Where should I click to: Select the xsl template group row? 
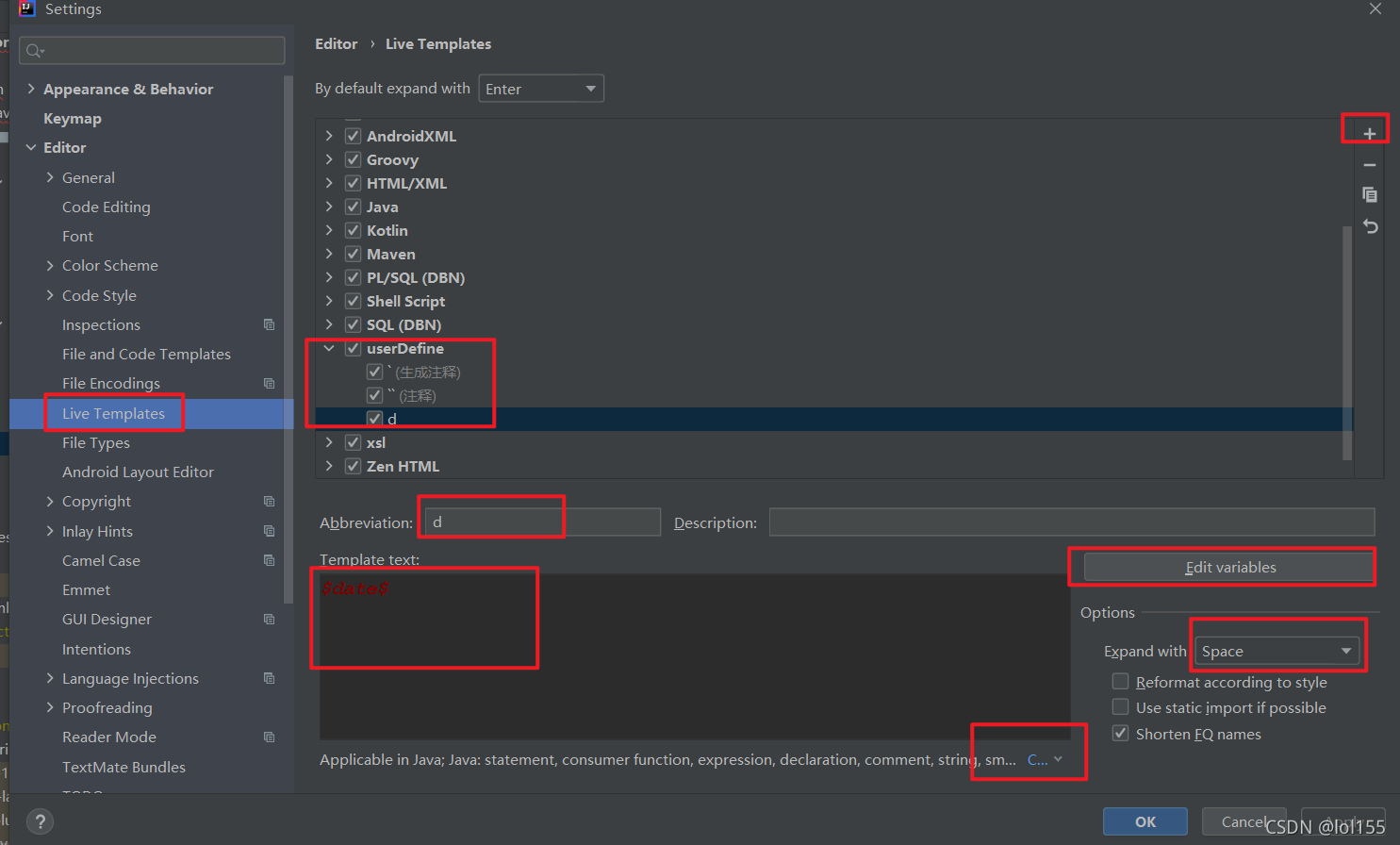coord(833,442)
